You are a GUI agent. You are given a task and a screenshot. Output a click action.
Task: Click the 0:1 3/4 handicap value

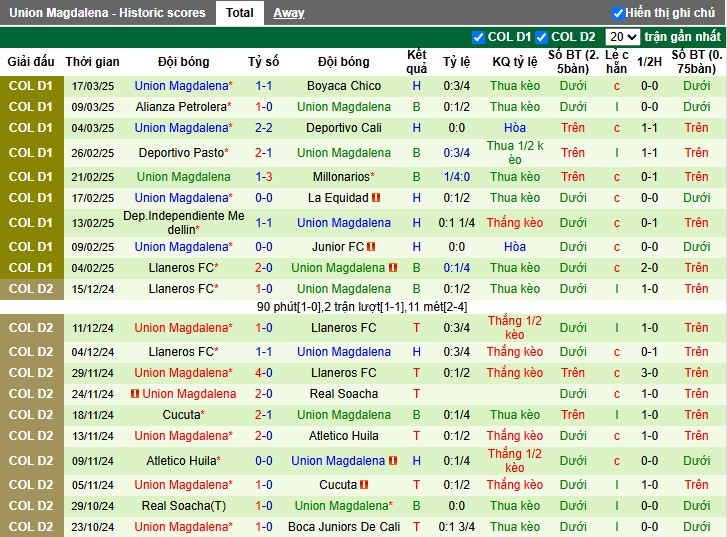[x=456, y=527]
